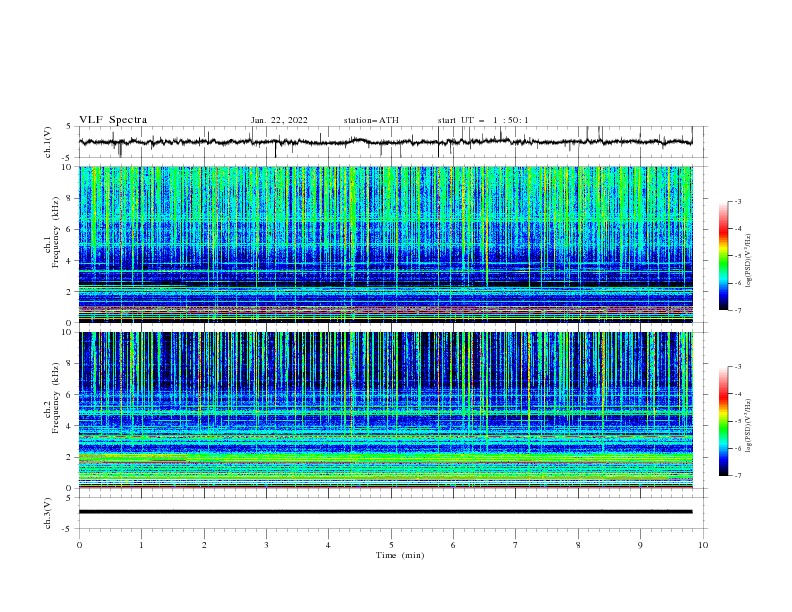Click the "8" kHz tick of ch.2 spectrogram
This screenshot has height=612, width=792.
pos(71,364)
